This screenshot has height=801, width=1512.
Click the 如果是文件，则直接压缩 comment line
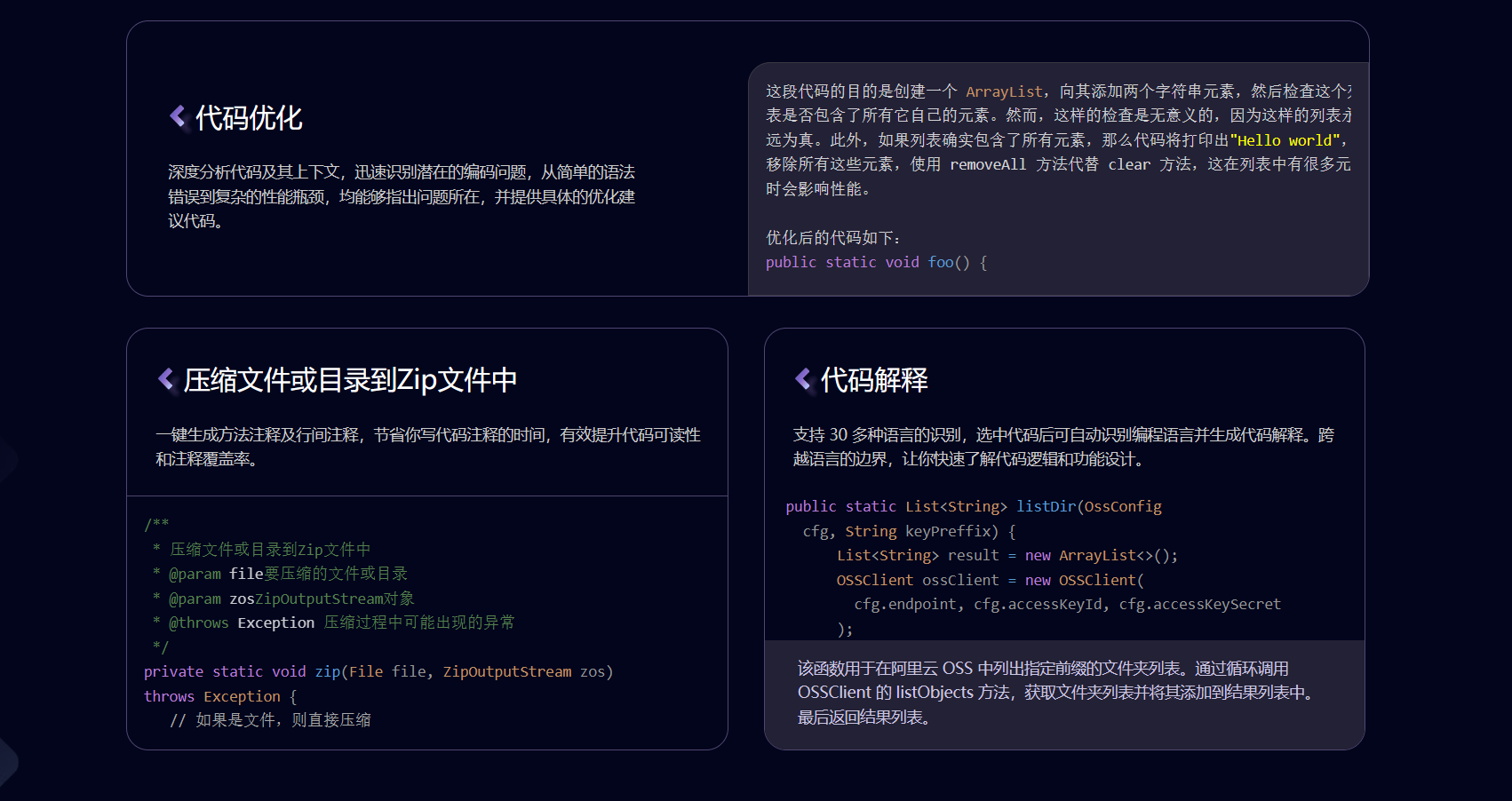[270, 720]
